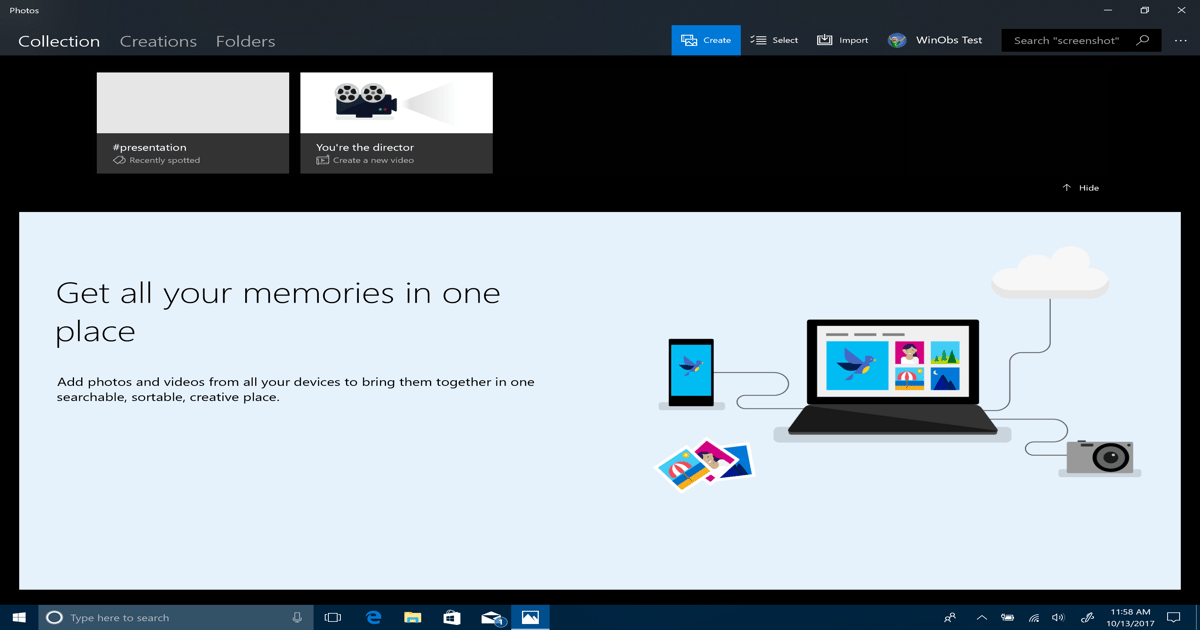Screen dimensions: 1200x630
Task: Click the network icon in the tray
Action: 1032,617
